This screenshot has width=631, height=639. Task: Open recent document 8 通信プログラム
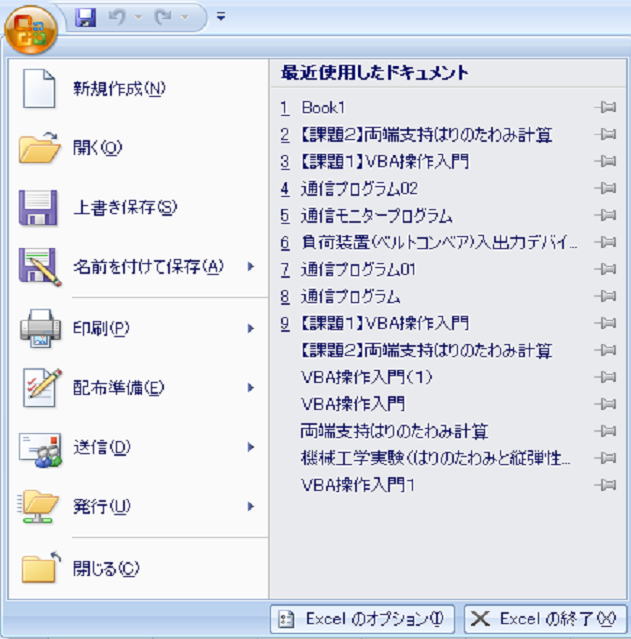[448, 296]
